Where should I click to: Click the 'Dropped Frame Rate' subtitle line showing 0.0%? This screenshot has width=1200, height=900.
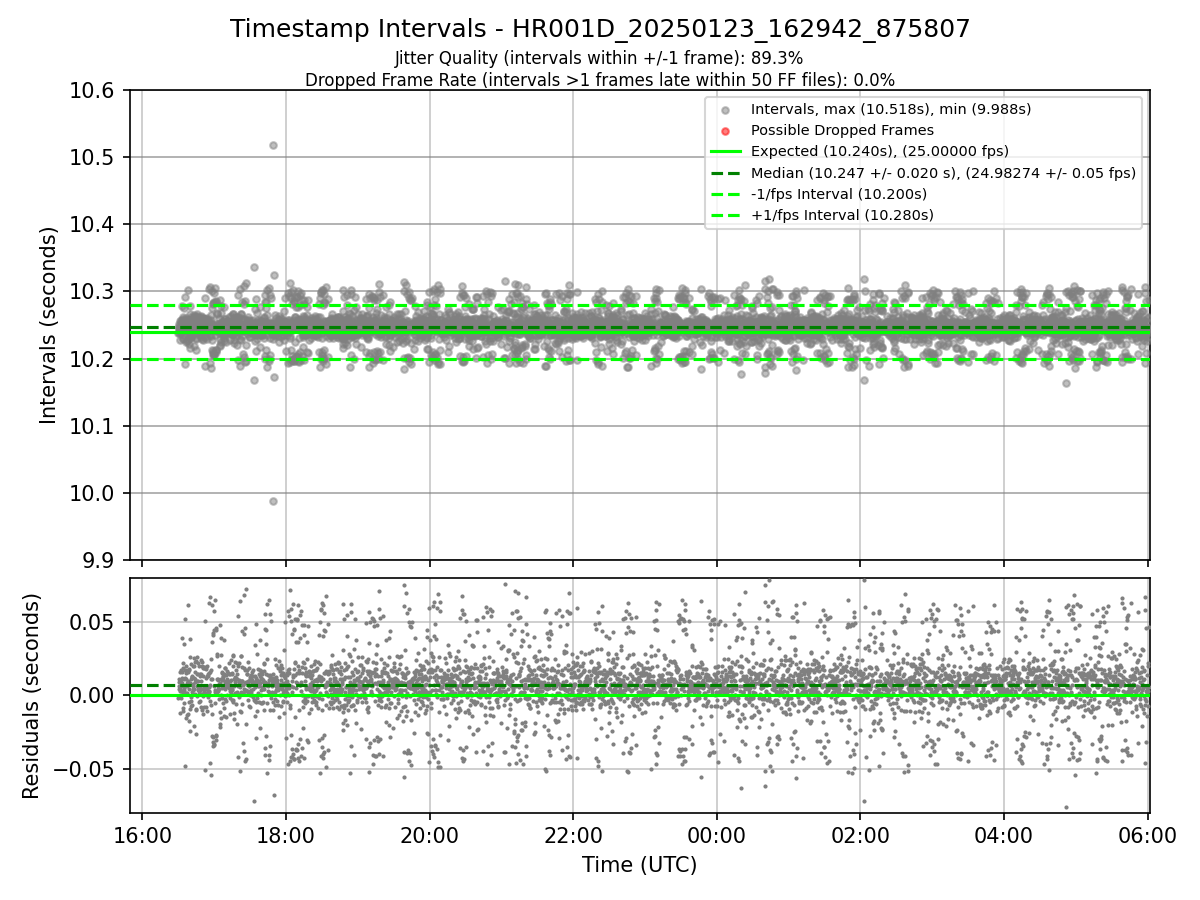[x=600, y=79]
